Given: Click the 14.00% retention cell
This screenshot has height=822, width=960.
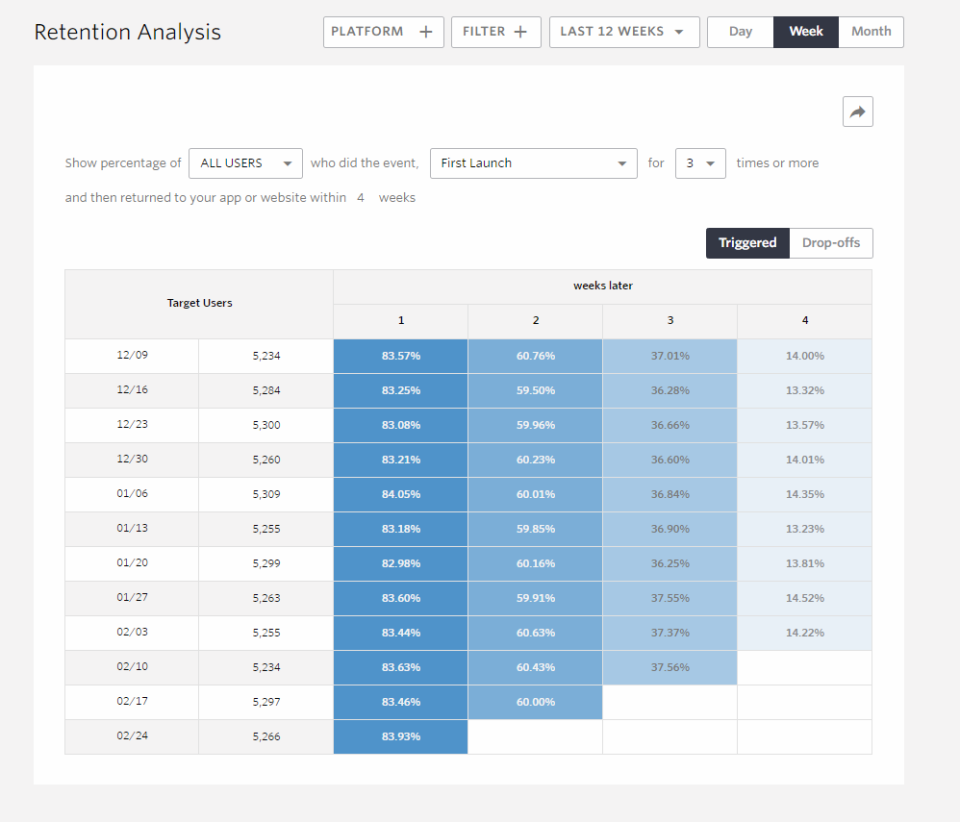Looking at the screenshot, I should click(804, 356).
